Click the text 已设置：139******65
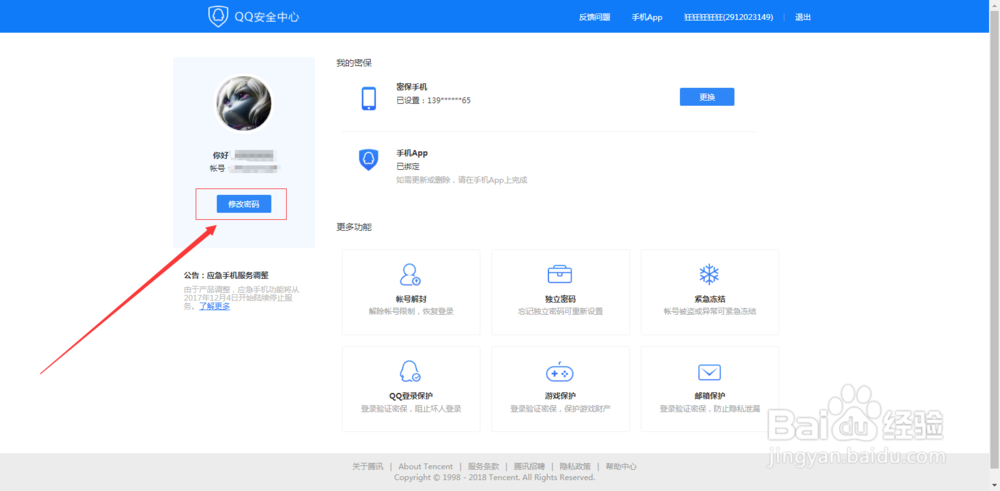Viewport: 1000px width, 491px height. tap(433, 100)
